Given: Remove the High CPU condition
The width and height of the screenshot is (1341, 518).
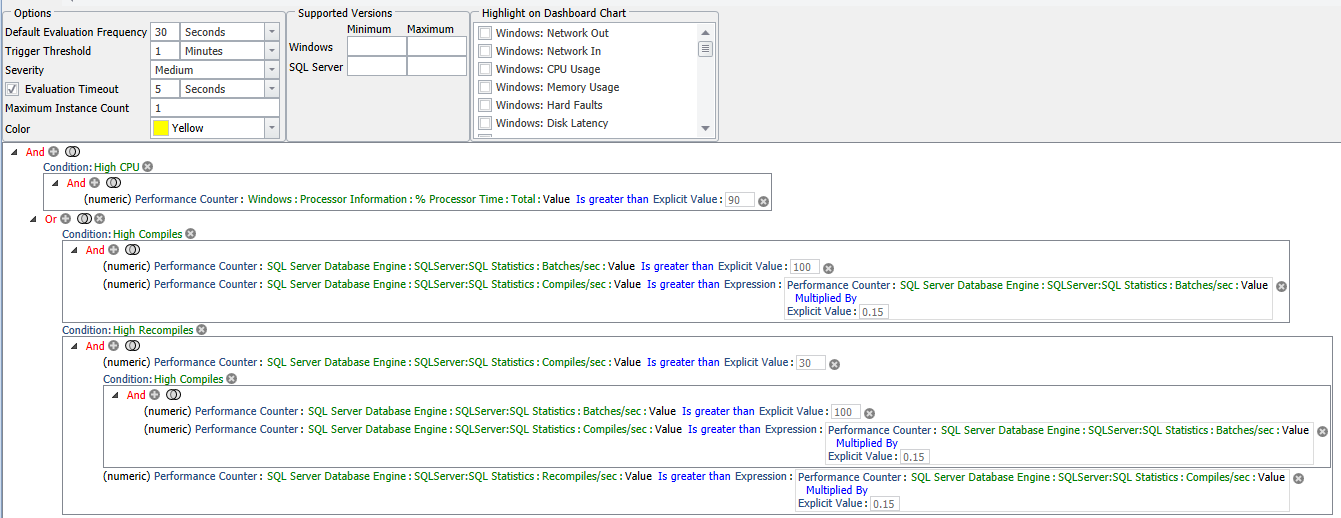Looking at the screenshot, I should (x=147, y=167).
